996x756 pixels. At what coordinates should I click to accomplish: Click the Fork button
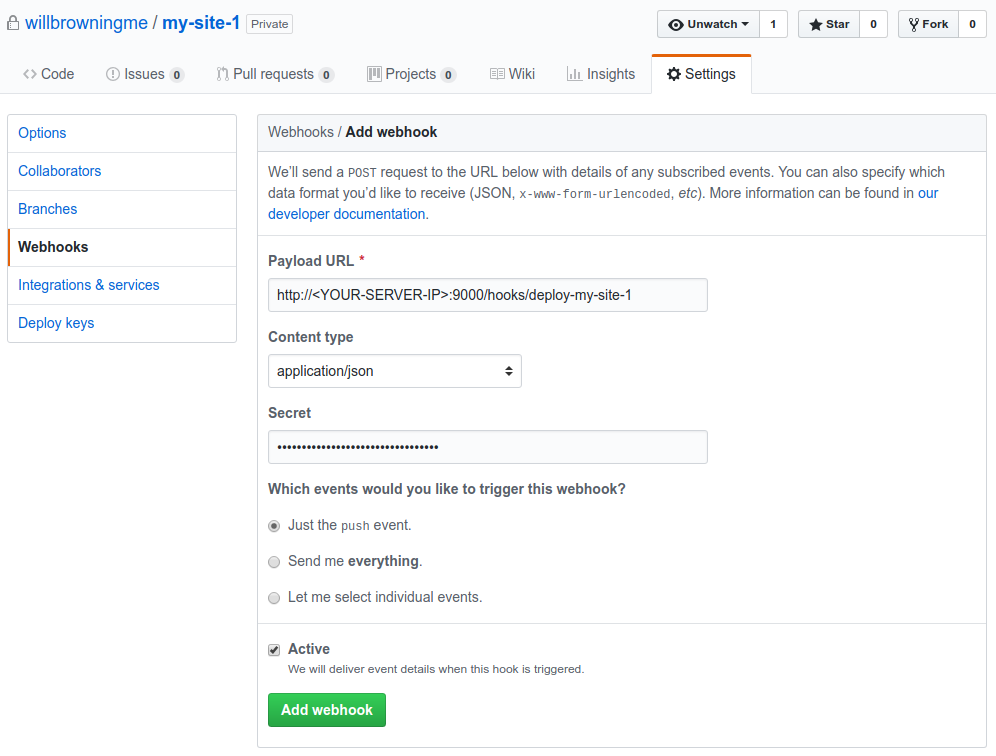[x=928, y=24]
